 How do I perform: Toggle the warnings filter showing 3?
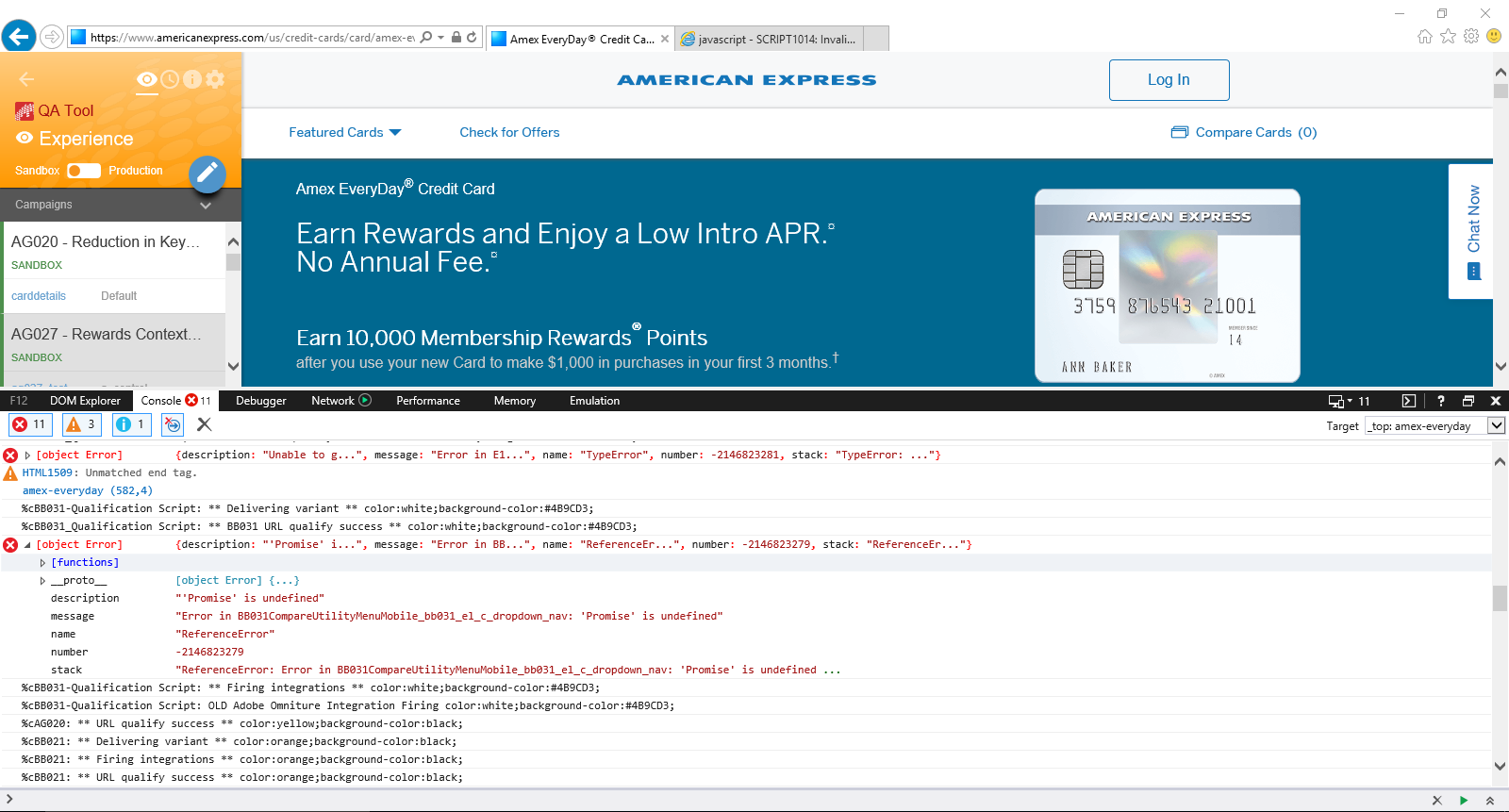[82, 424]
